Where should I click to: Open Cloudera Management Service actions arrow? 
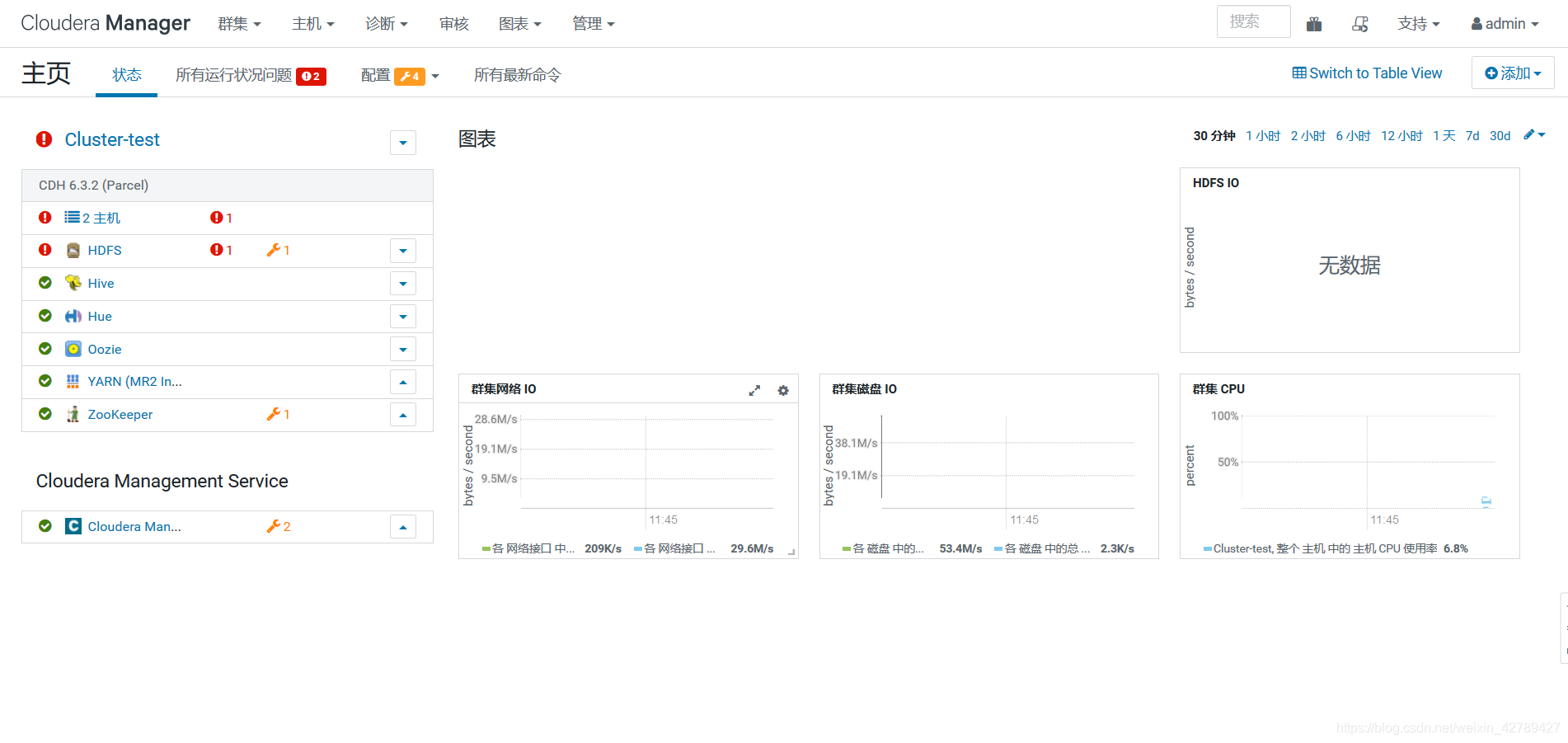point(403,527)
